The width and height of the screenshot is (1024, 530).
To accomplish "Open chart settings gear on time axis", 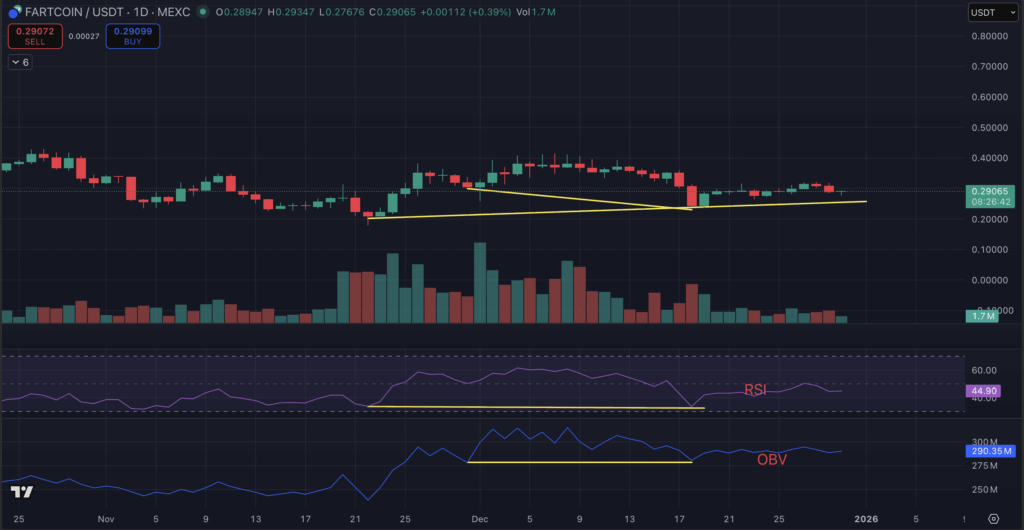I will coord(993,519).
